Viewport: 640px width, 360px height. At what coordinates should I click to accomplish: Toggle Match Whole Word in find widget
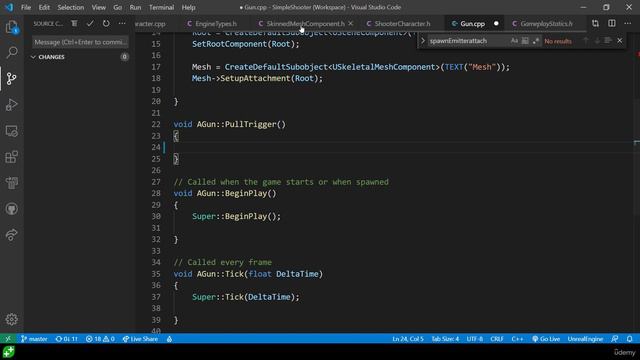(525, 41)
